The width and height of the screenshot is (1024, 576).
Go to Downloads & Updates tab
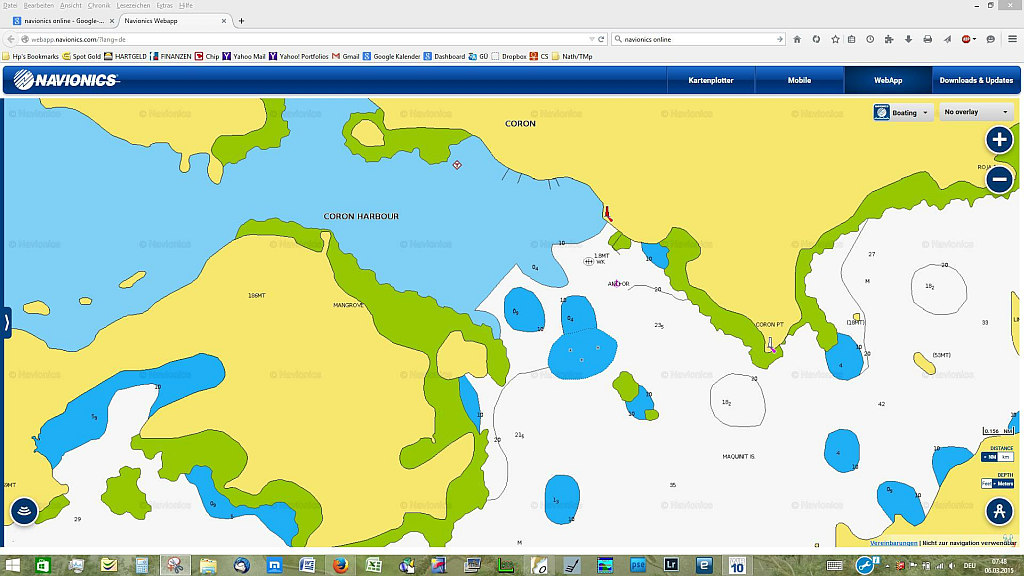tap(976, 80)
